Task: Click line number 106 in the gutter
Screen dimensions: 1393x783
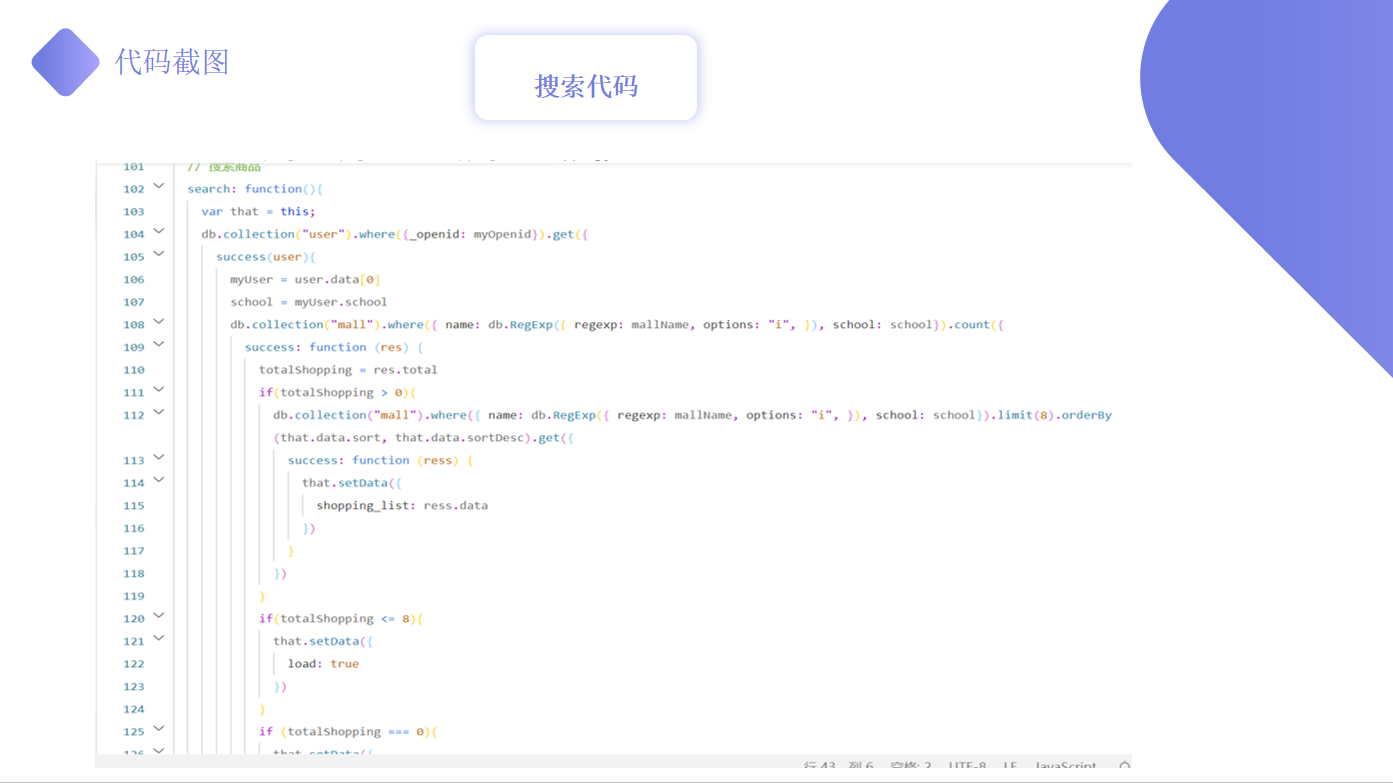Action: point(134,280)
